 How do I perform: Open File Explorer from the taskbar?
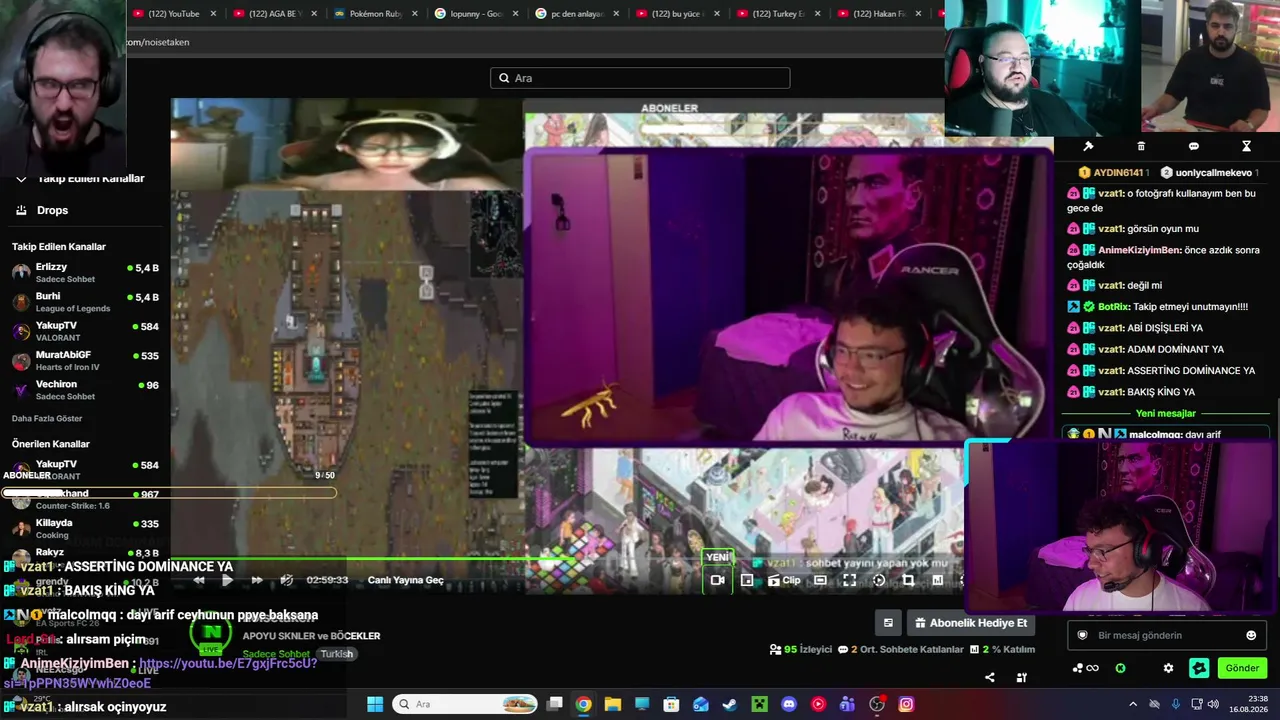click(612, 704)
